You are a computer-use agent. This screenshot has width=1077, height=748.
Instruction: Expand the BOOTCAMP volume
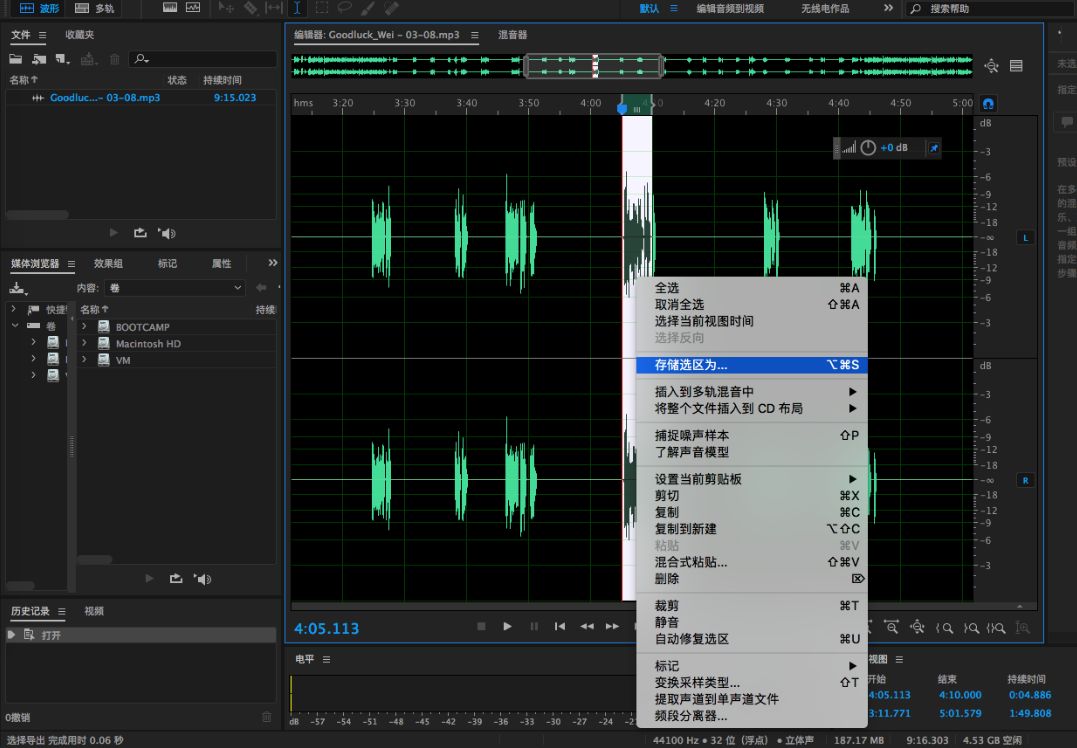point(84,327)
